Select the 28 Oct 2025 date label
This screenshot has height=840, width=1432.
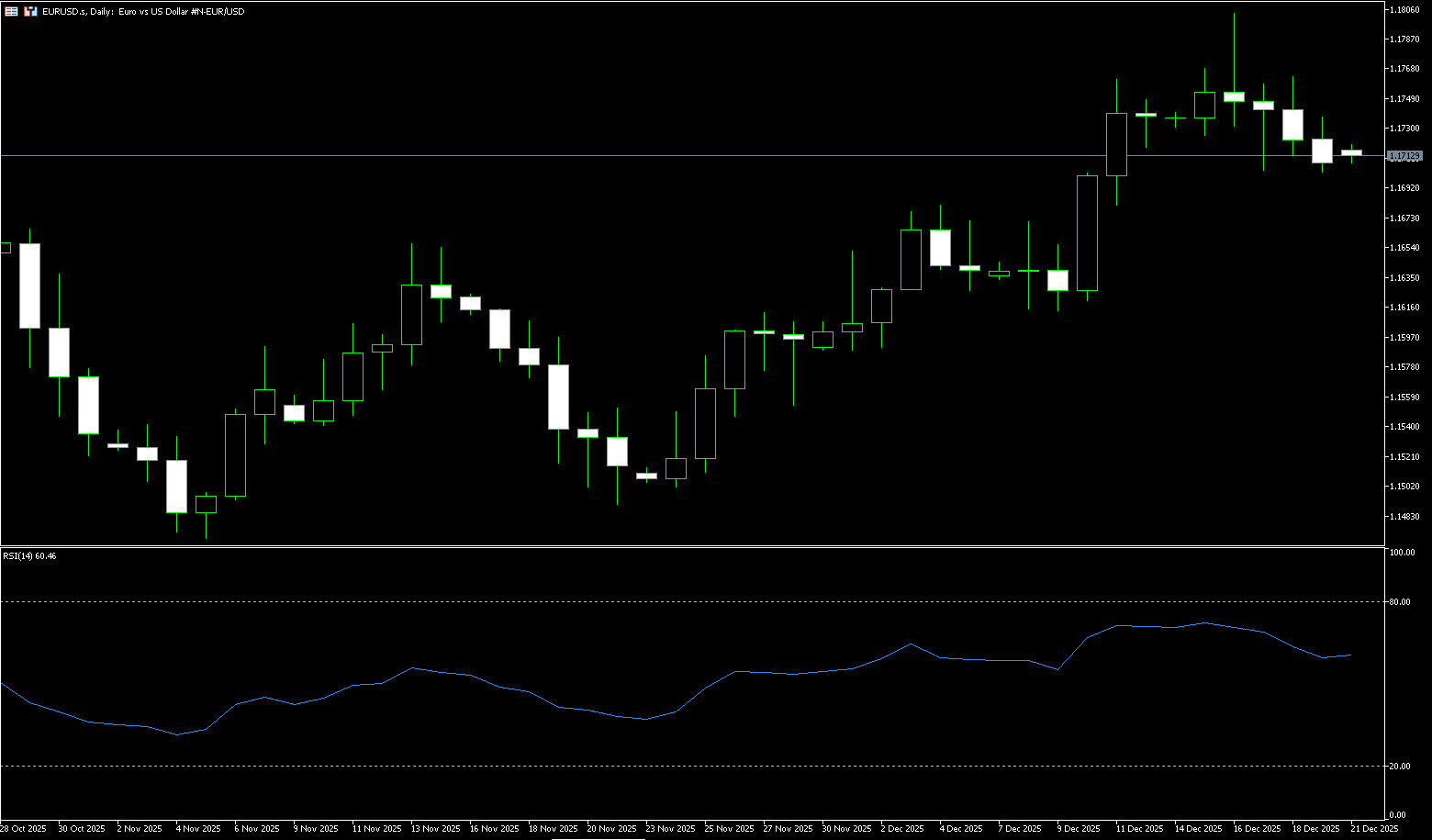[23, 828]
